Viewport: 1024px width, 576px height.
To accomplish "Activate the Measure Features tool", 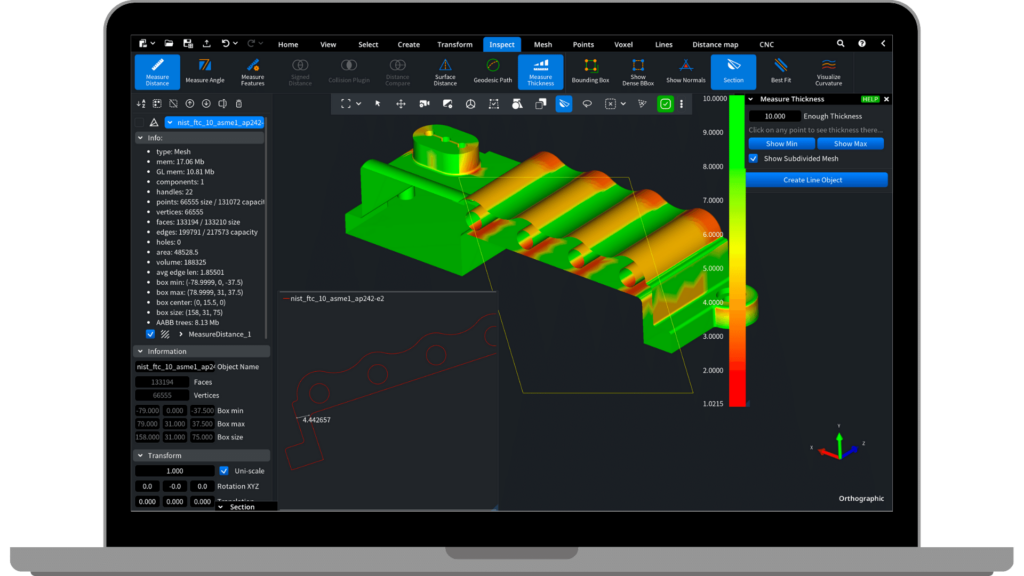I will pos(252,71).
